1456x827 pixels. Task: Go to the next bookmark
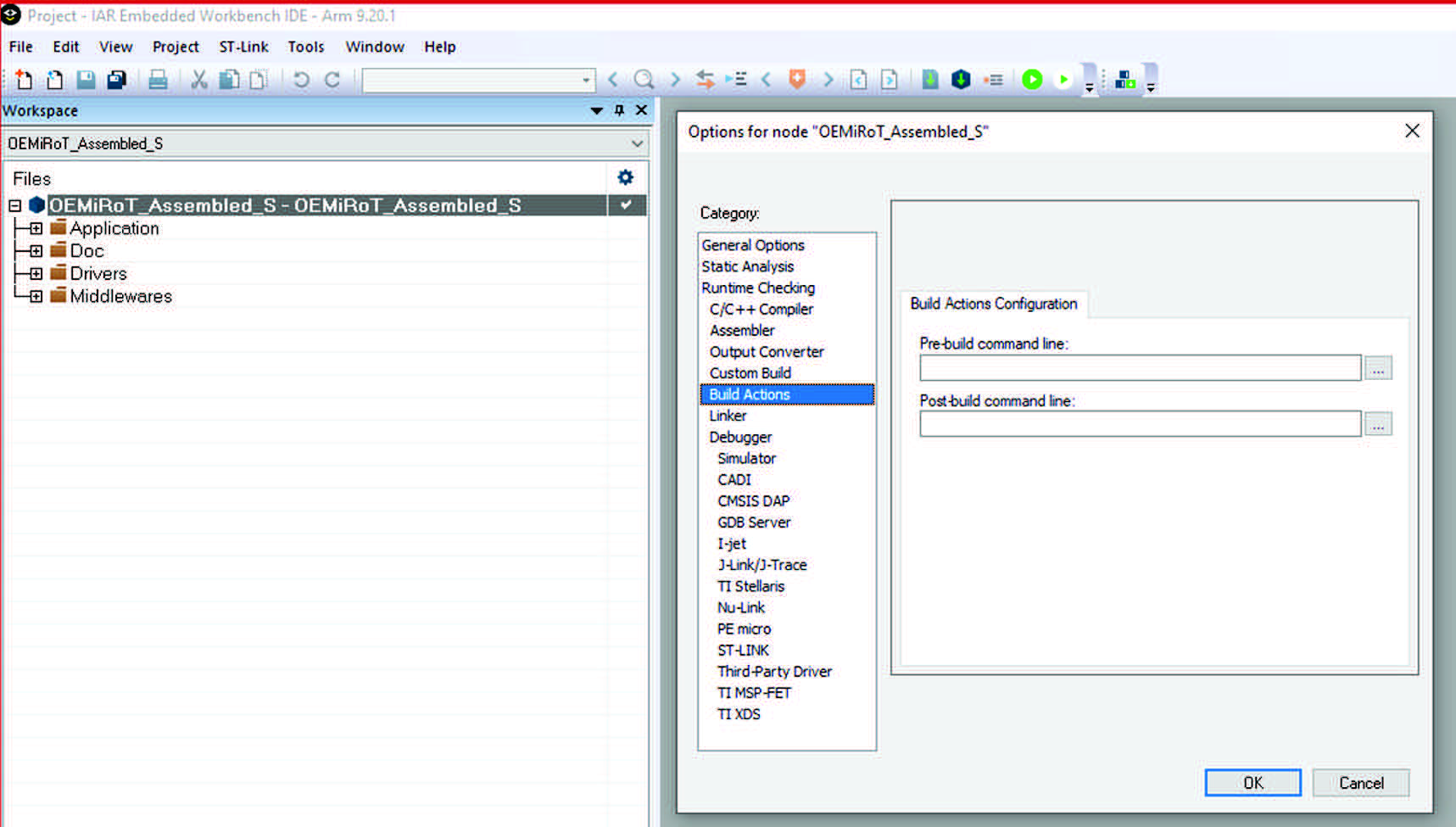tap(828, 80)
